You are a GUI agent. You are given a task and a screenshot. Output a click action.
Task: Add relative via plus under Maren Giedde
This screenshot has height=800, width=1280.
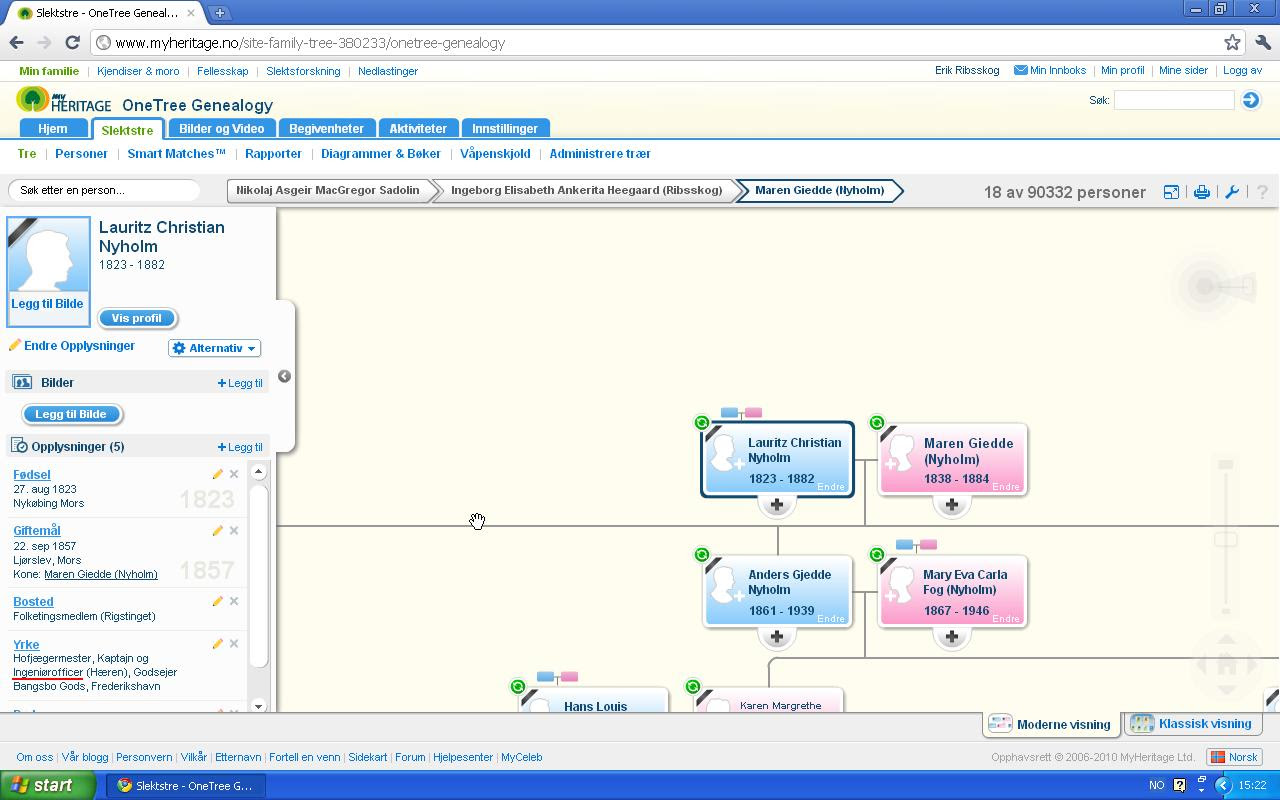952,505
